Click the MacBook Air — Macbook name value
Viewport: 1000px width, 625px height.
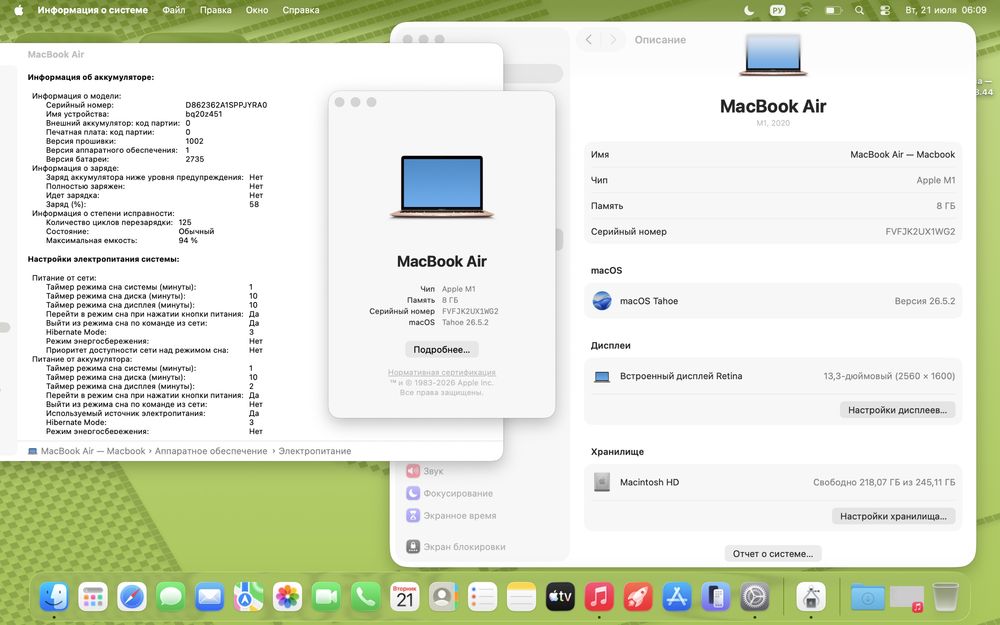[x=902, y=154]
